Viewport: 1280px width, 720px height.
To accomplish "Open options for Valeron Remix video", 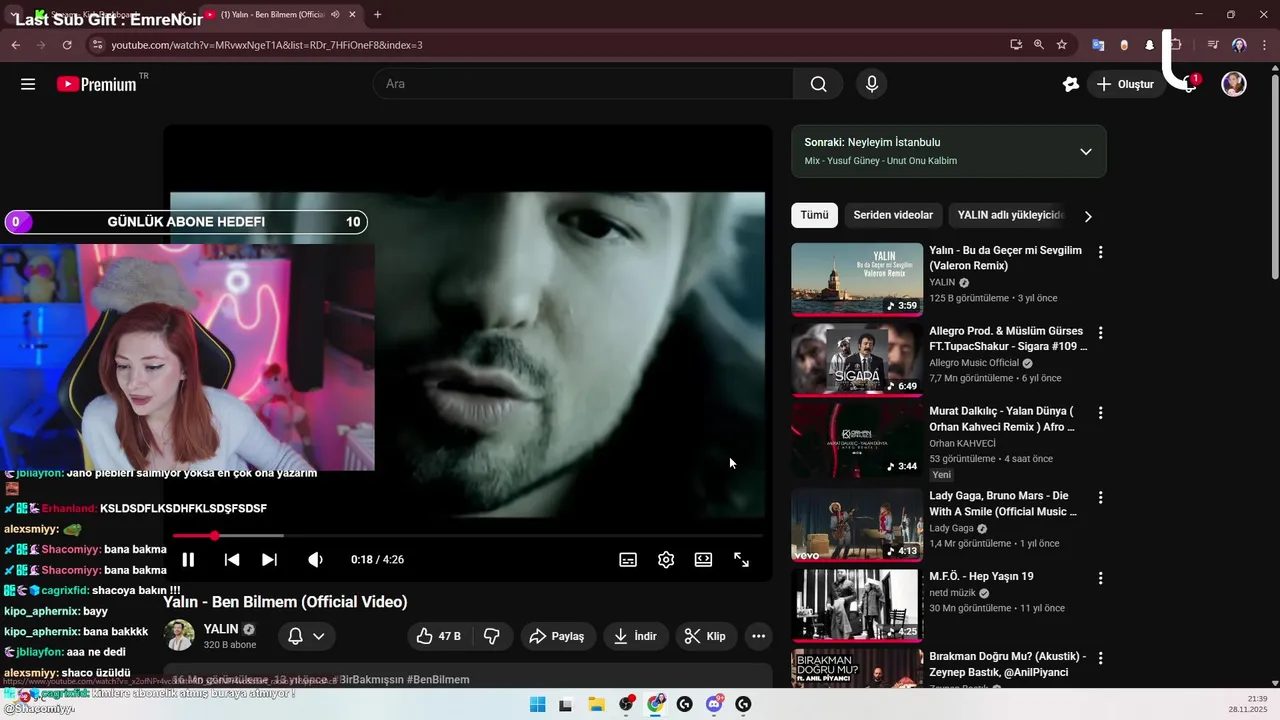I will coord(1100,253).
